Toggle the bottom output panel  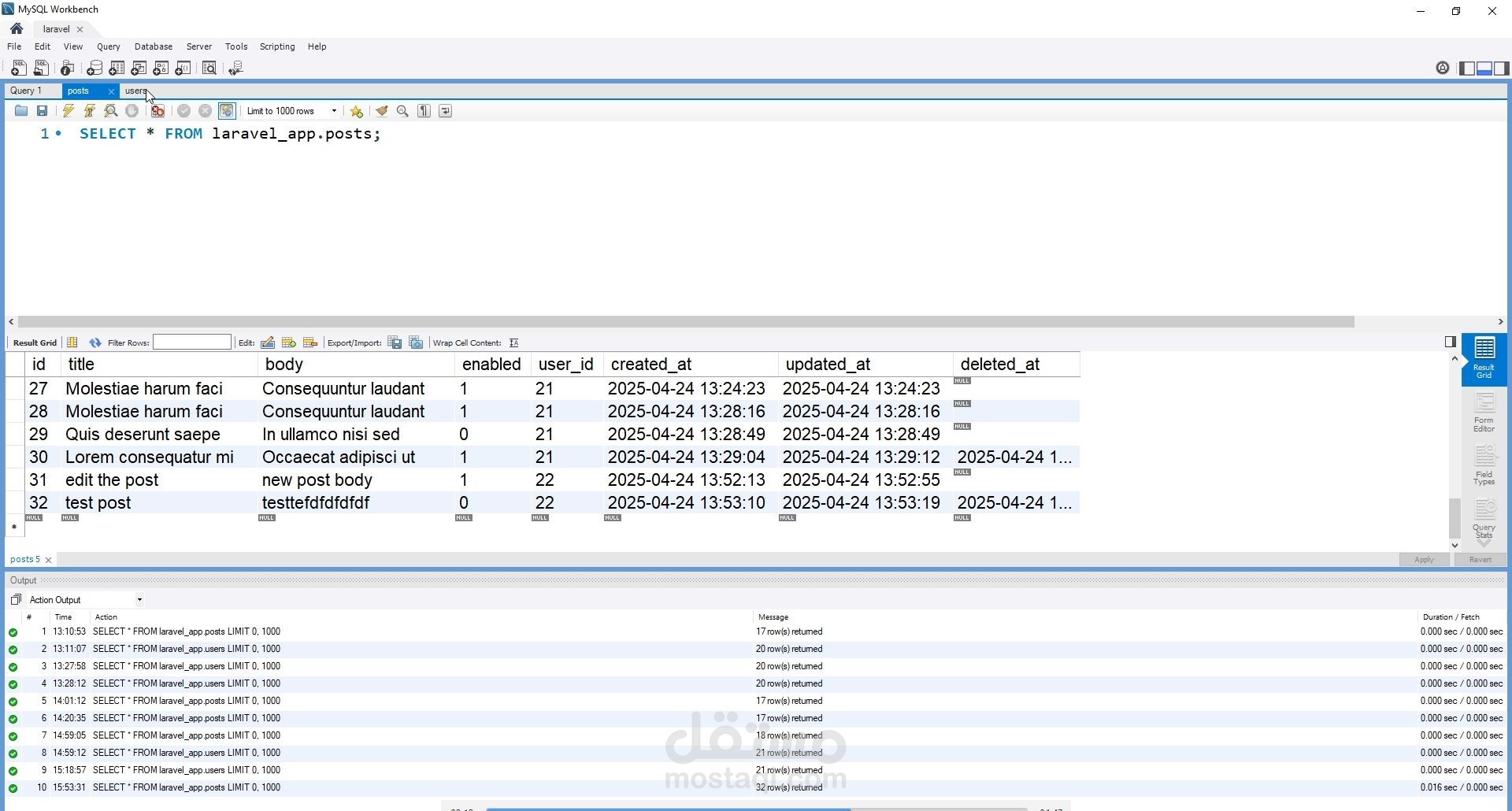[1484, 69]
